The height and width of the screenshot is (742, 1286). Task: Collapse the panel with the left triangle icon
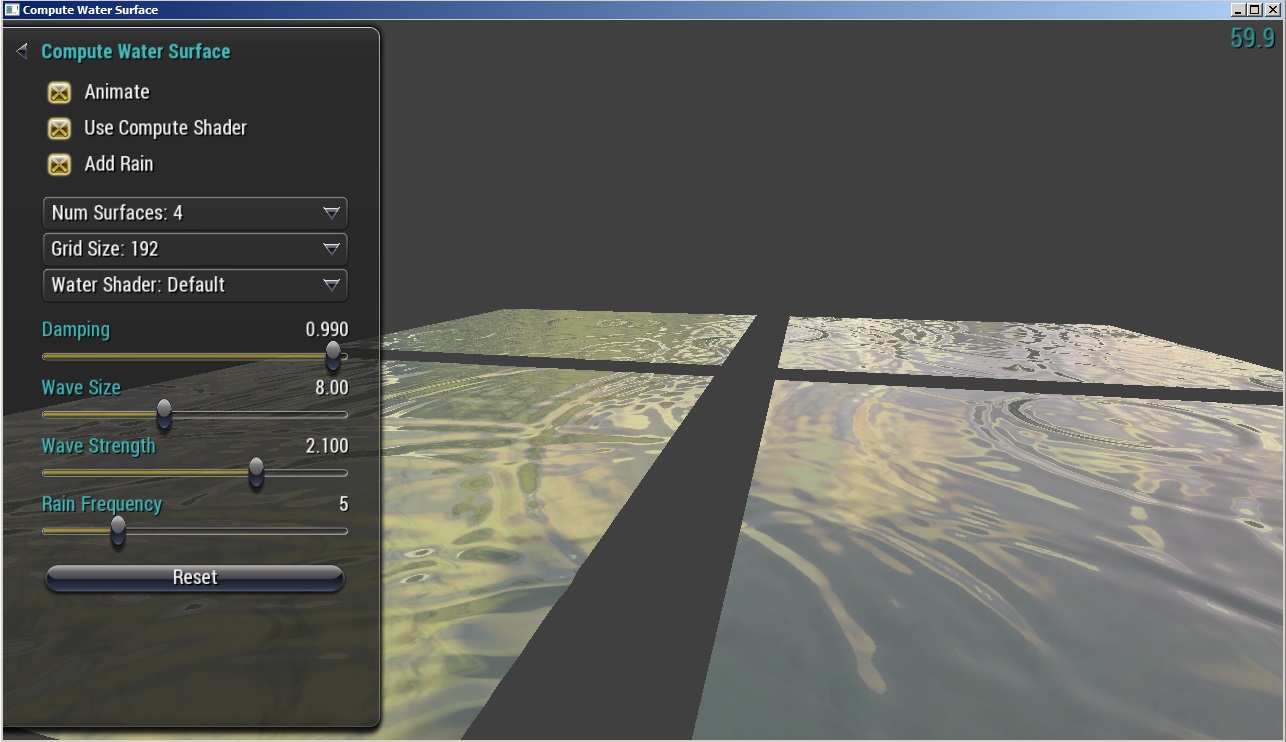coord(22,51)
